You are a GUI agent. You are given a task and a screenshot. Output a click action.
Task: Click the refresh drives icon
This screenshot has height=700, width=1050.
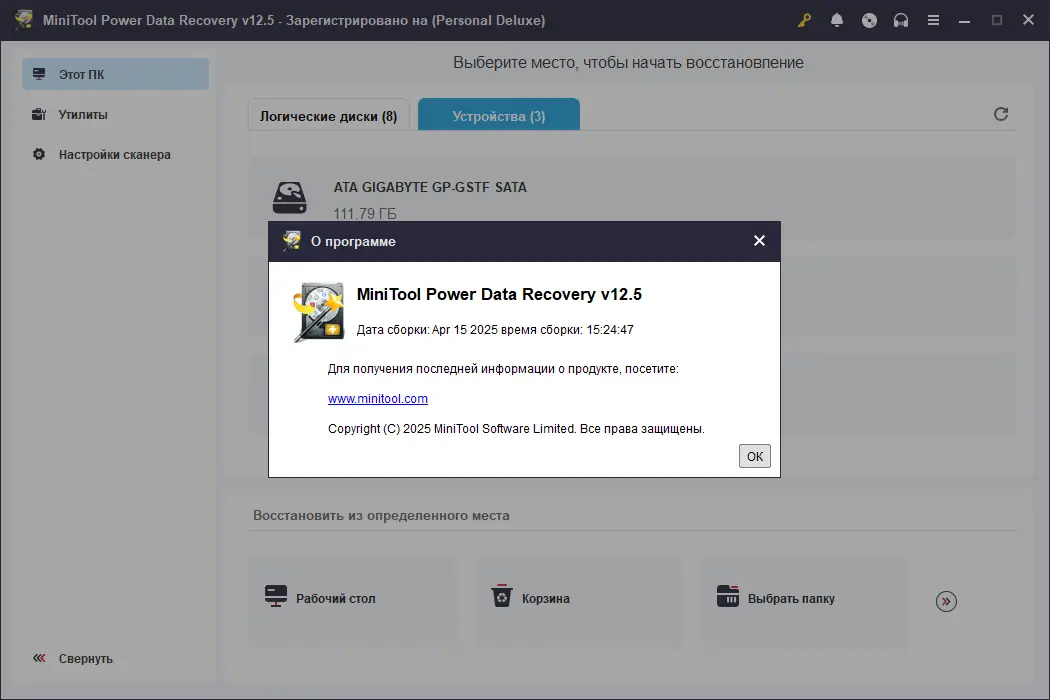(1000, 114)
